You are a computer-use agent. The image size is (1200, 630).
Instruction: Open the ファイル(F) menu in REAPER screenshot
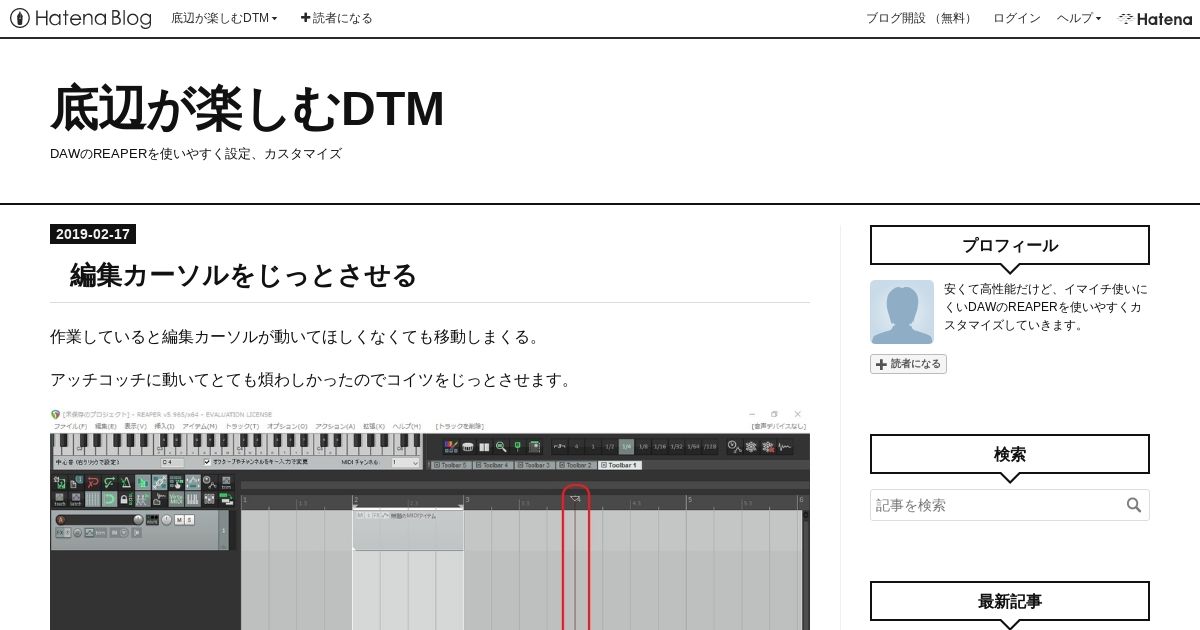tap(70, 426)
